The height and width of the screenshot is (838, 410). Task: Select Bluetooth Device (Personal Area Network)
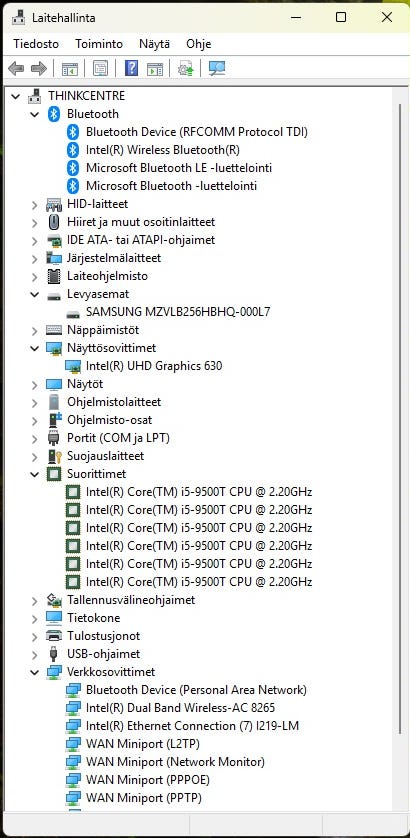[x=196, y=689]
